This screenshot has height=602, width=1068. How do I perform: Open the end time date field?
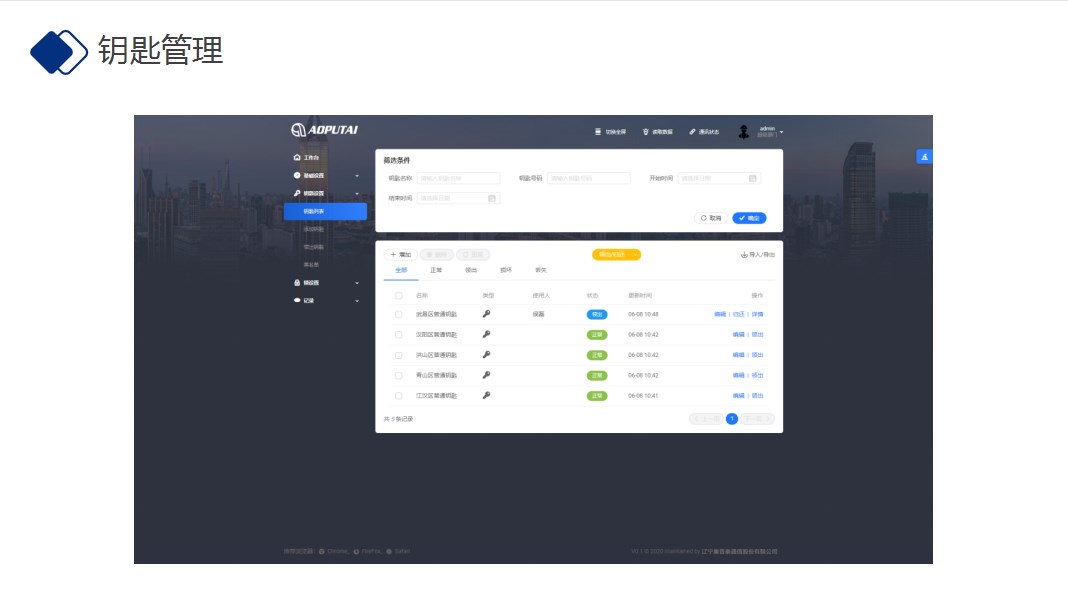458,198
